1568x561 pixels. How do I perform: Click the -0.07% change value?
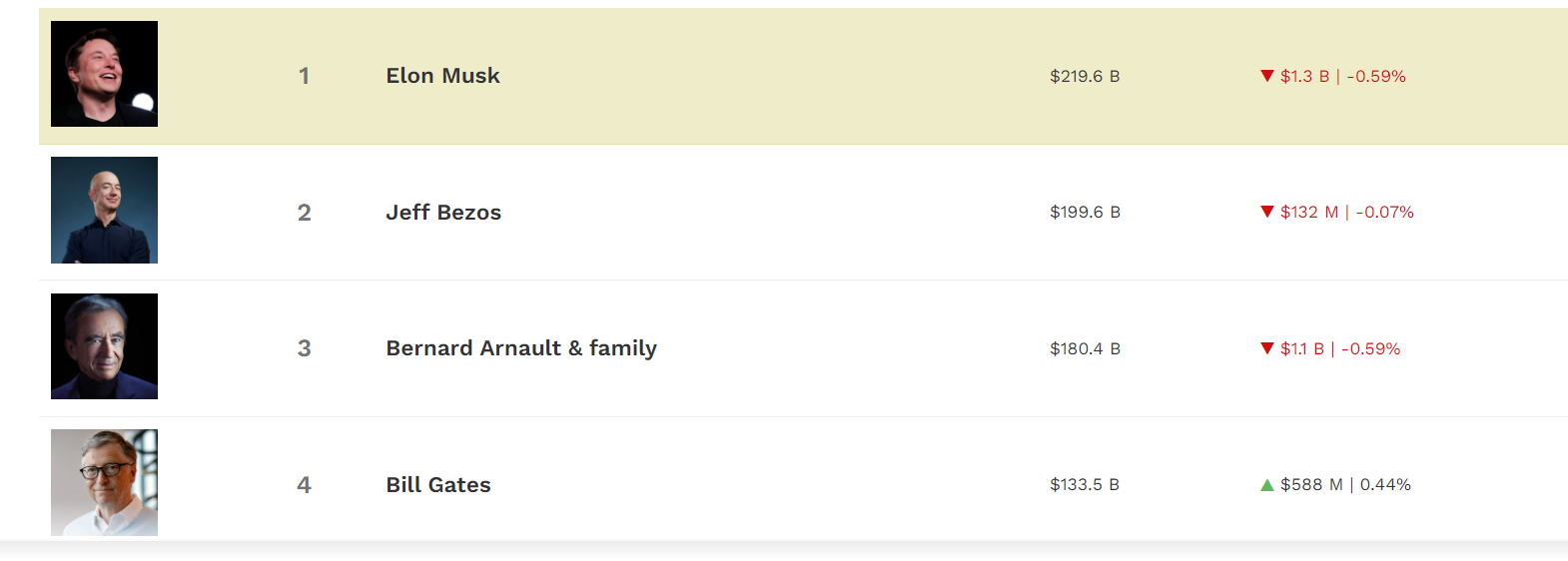1384,213
